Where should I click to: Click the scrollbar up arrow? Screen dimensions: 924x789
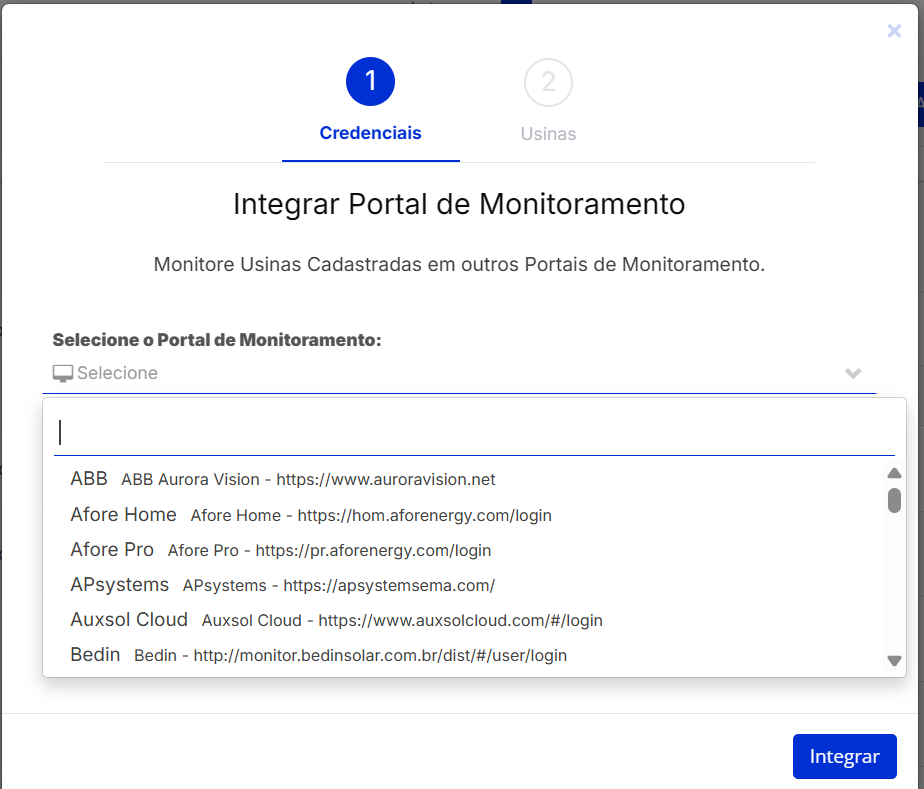pos(894,473)
